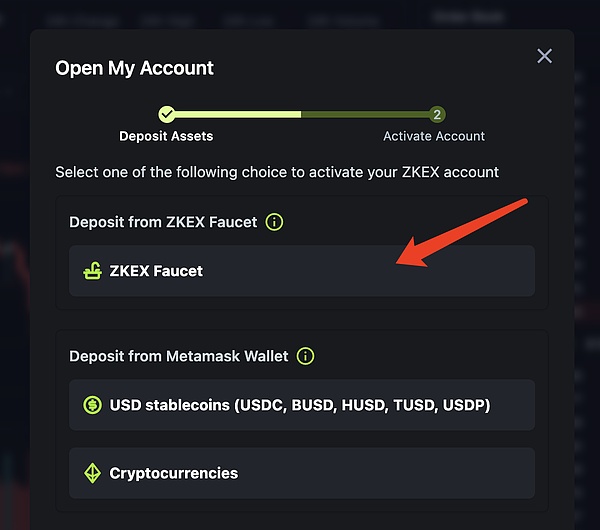Close the Open My Account dialog
Viewport: 600px width, 530px height.
pyautogui.click(x=545, y=56)
